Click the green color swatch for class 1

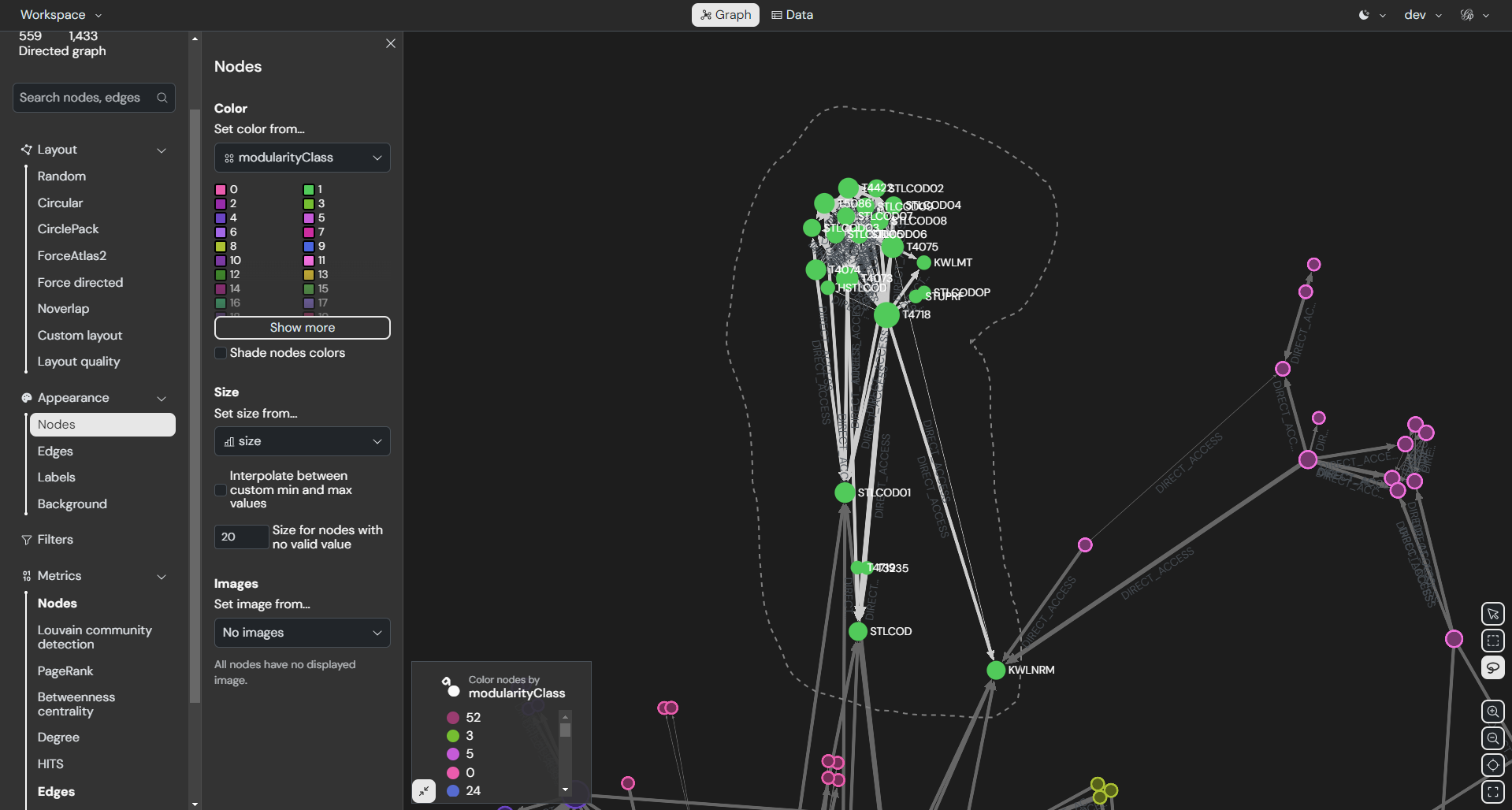(309, 190)
